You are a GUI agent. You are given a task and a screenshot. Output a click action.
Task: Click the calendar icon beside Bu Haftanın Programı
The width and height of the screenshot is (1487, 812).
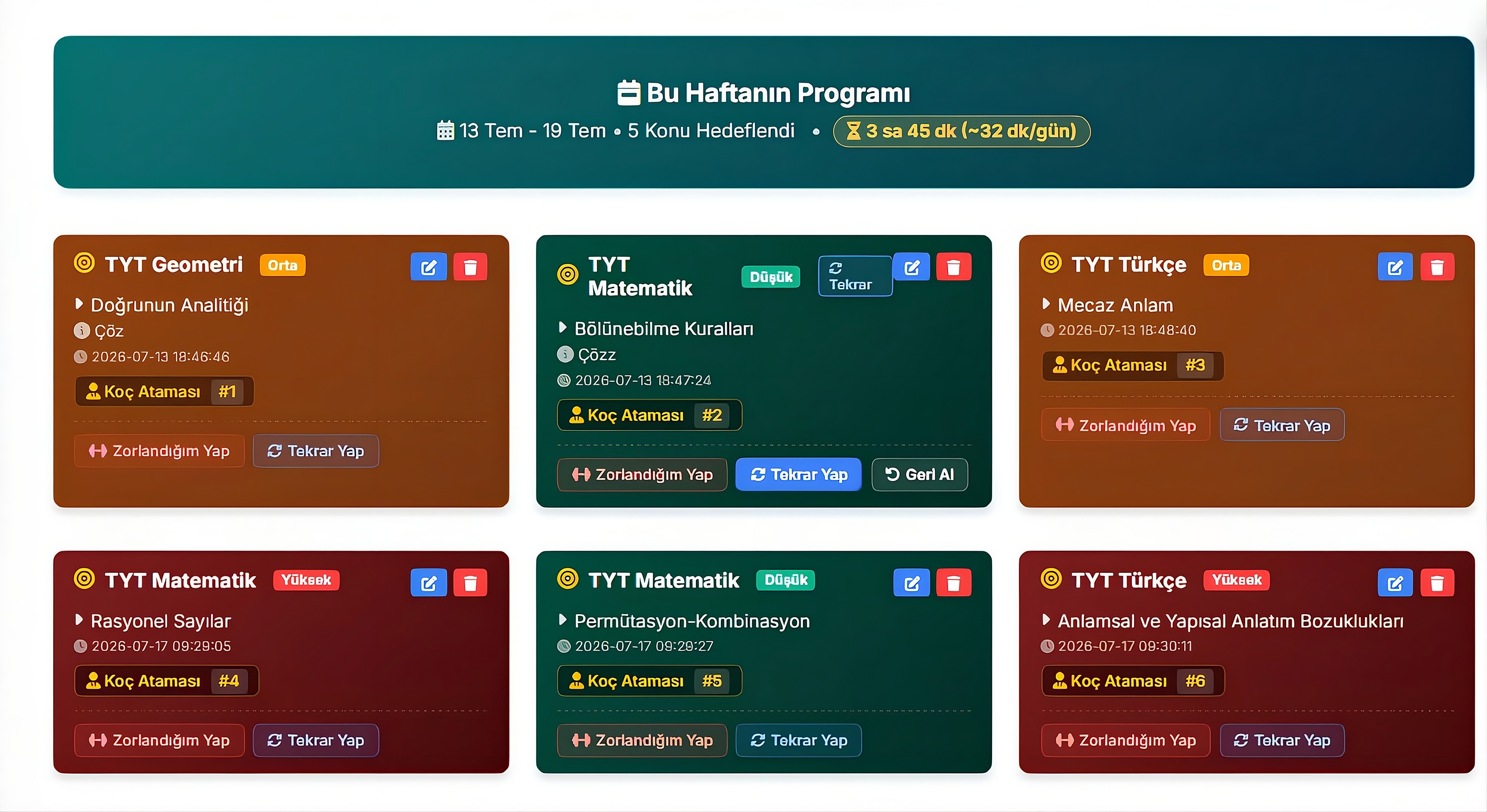pyautogui.click(x=629, y=93)
